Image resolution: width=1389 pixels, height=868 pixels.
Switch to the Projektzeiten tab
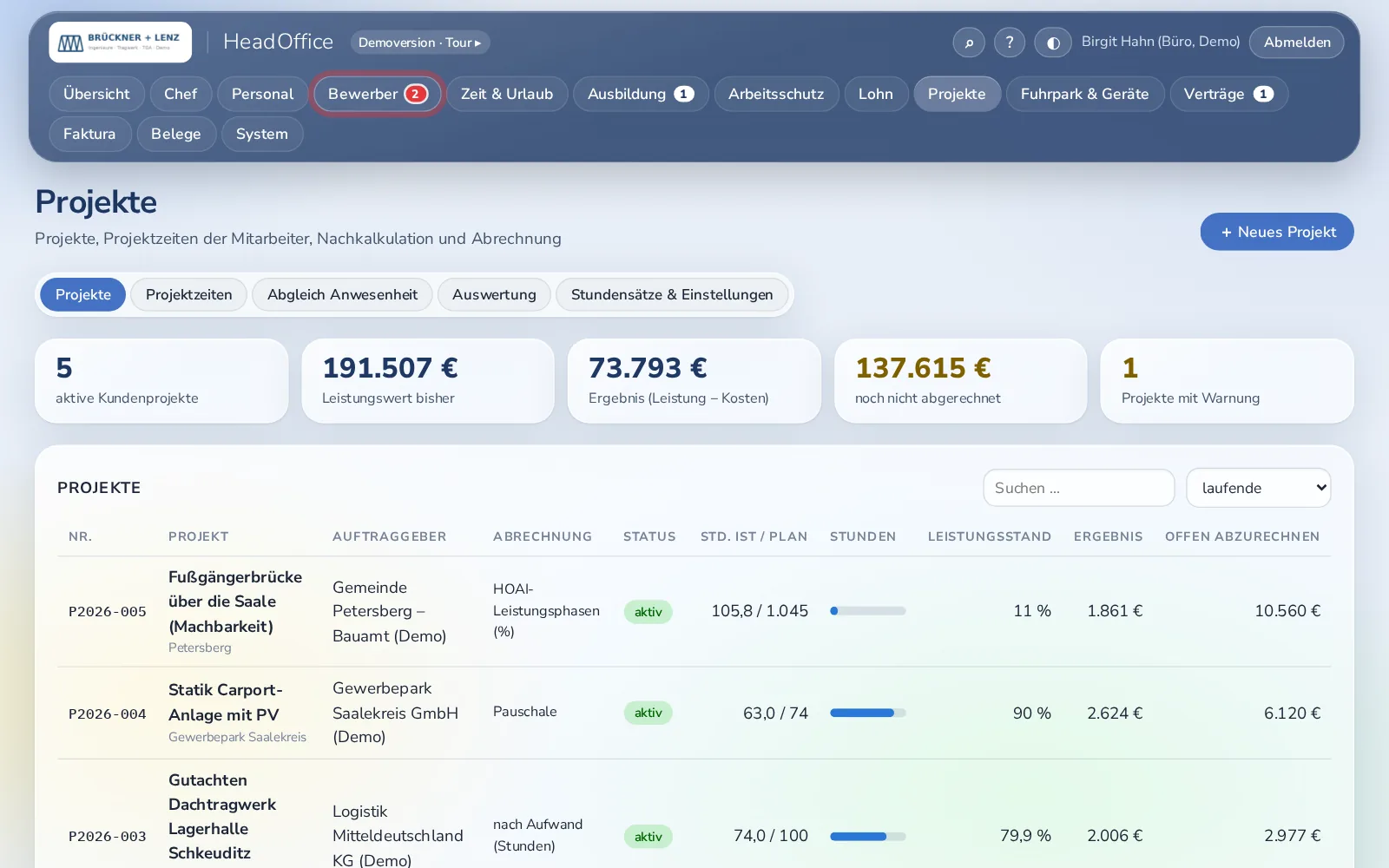click(x=189, y=294)
